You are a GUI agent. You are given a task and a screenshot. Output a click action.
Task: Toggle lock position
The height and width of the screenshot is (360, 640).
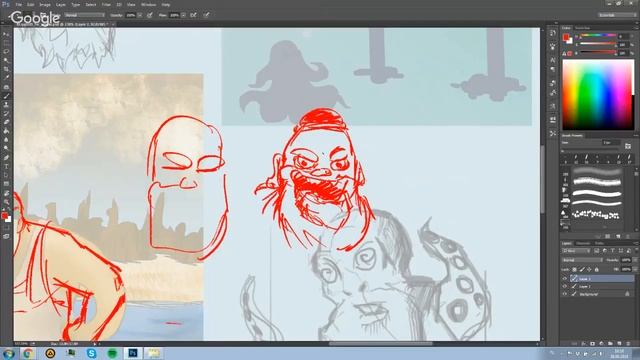(x=589, y=269)
